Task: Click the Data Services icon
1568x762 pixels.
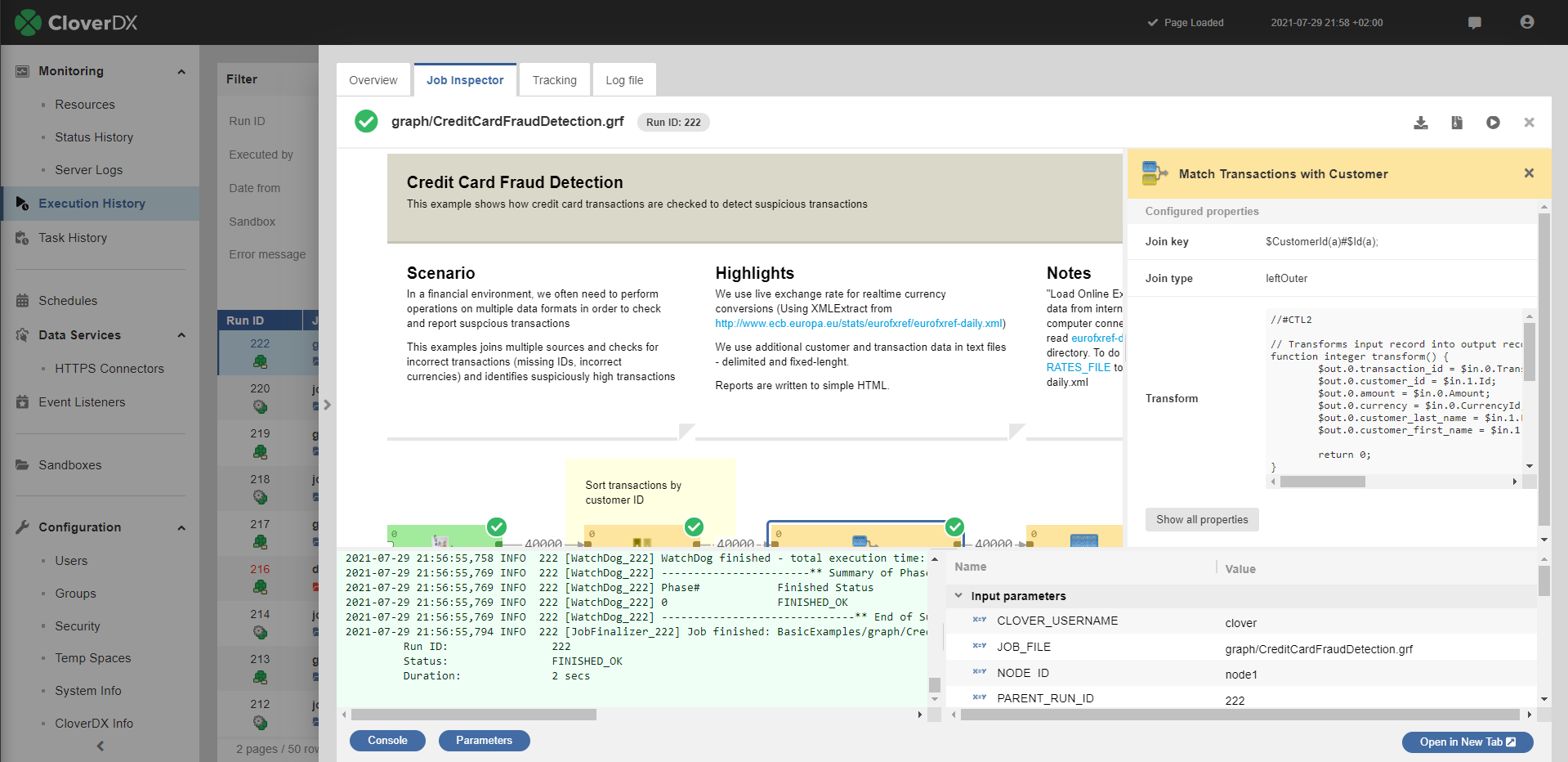Action: pyautogui.click(x=23, y=335)
